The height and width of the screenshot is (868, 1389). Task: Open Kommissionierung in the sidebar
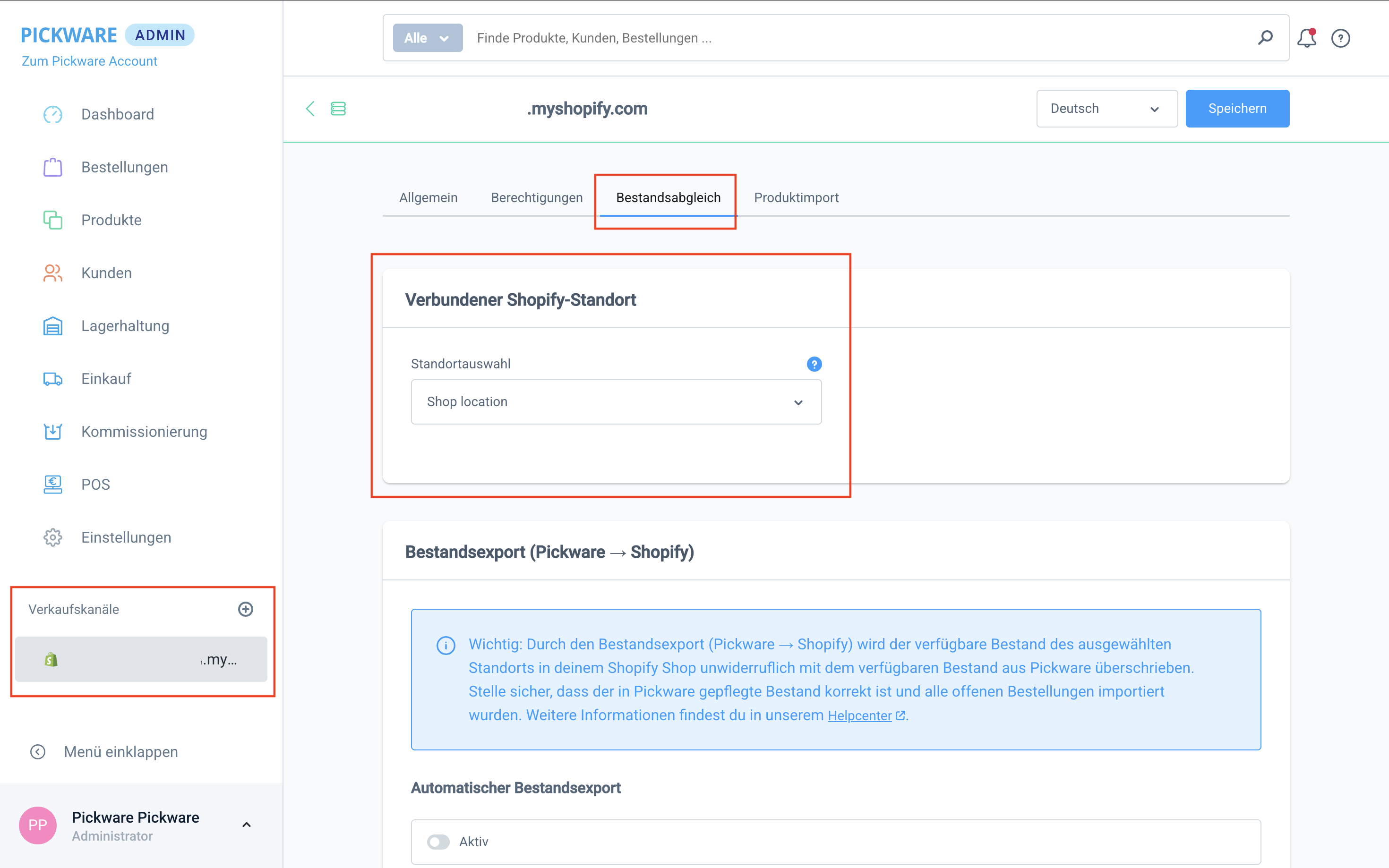[x=144, y=432]
